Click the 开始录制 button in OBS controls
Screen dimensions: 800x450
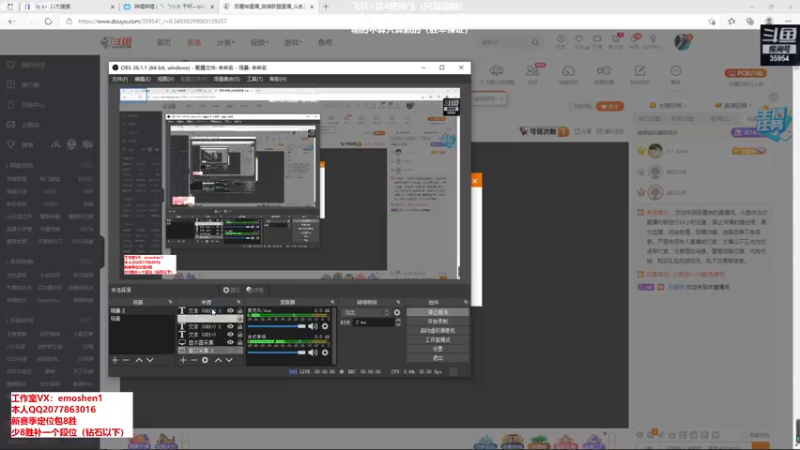tap(437, 321)
